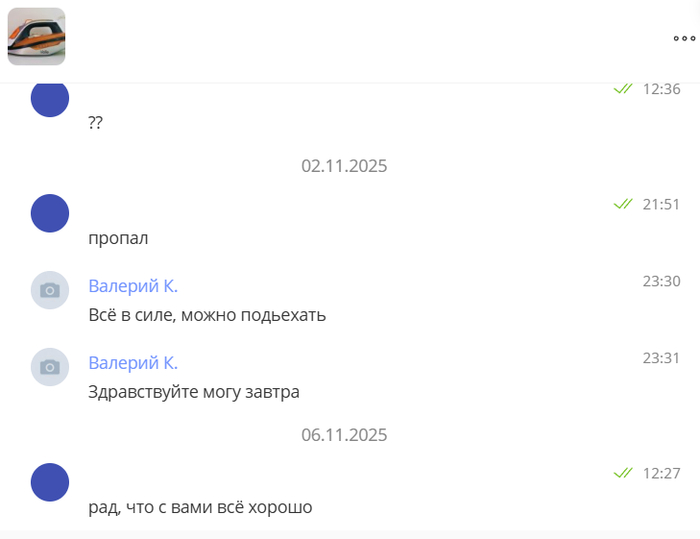The height and width of the screenshot is (539, 700).
Task: Open the three-dot chat options menu
Action: coord(684,39)
